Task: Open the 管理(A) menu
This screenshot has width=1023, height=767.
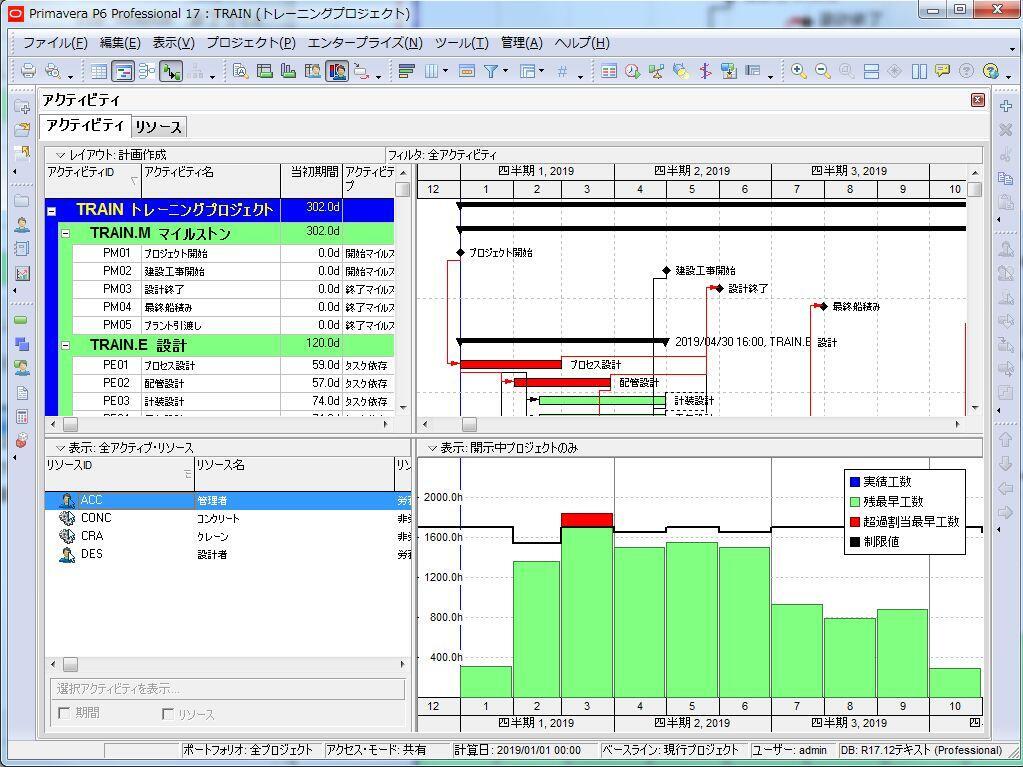Action: pyautogui.click(x=522, y=43)
